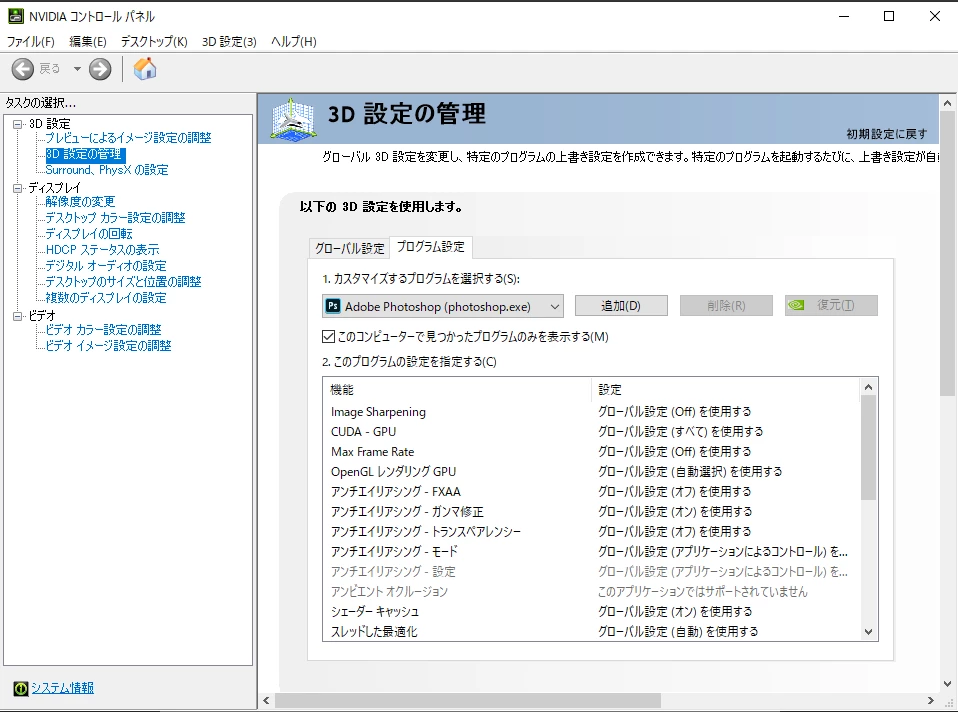The height and width of the screenshot is (712, 958).
Task: Click settings list scroll-down arrow
Action: (868, 632)
